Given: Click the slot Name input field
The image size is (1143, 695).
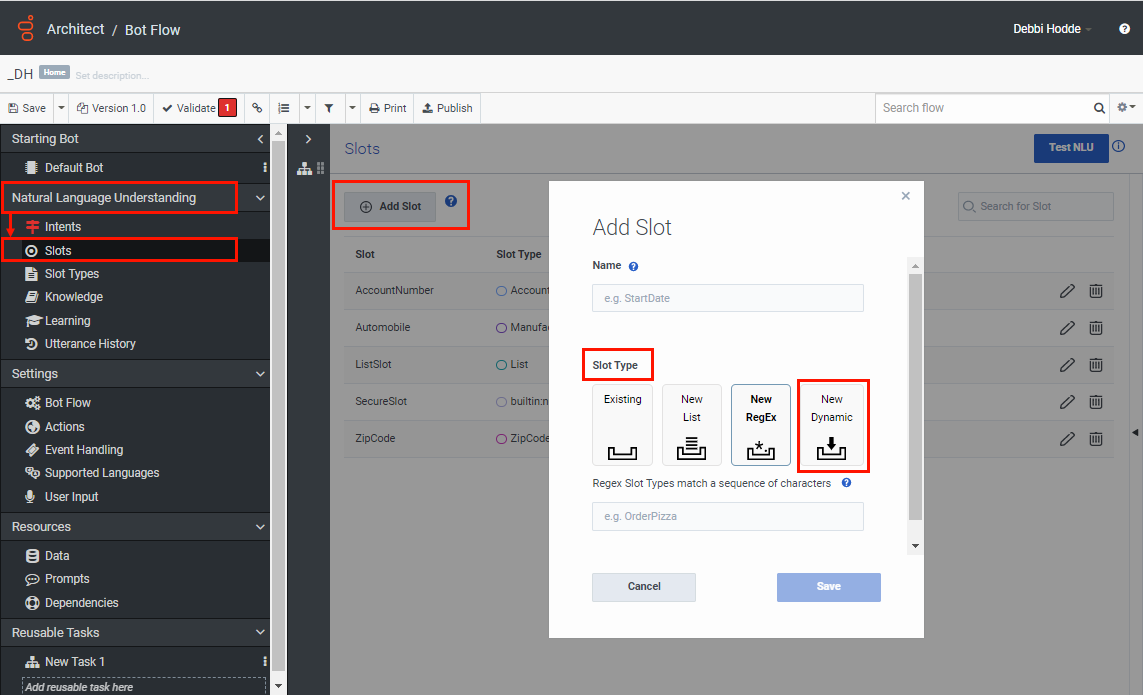Looking at the screenshot, I should tap(727, 298).
